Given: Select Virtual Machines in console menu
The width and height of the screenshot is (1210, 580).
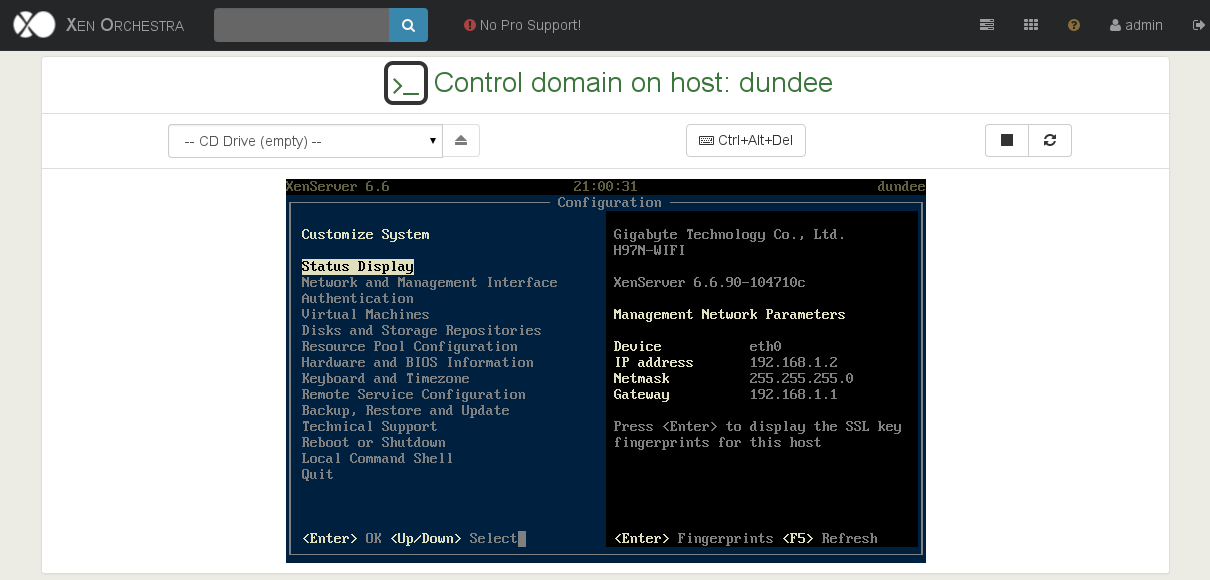Looking at the screenshot, I should (x=366, y=315).
